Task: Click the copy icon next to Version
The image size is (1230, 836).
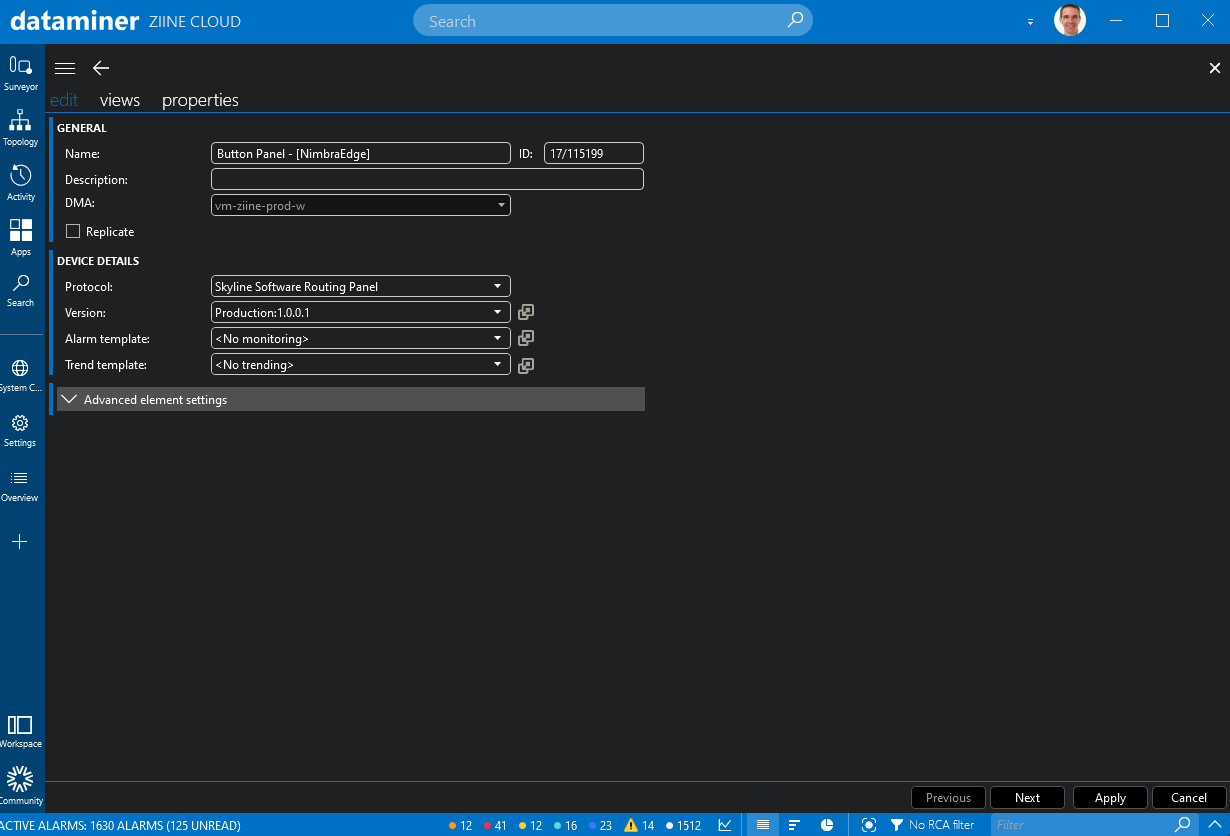Action: click(x=526, y=312)
